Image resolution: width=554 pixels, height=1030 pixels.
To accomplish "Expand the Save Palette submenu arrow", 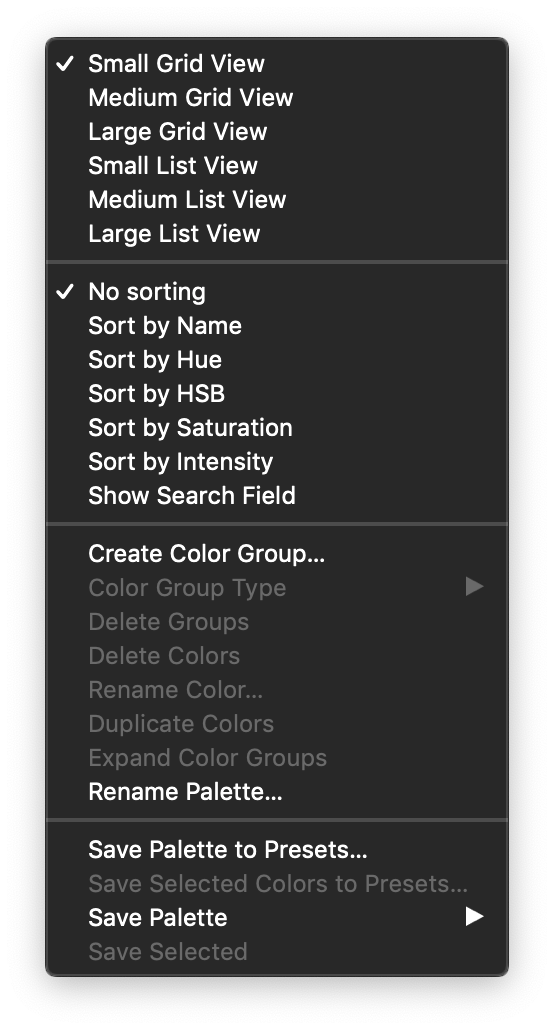I will point(474,917).
